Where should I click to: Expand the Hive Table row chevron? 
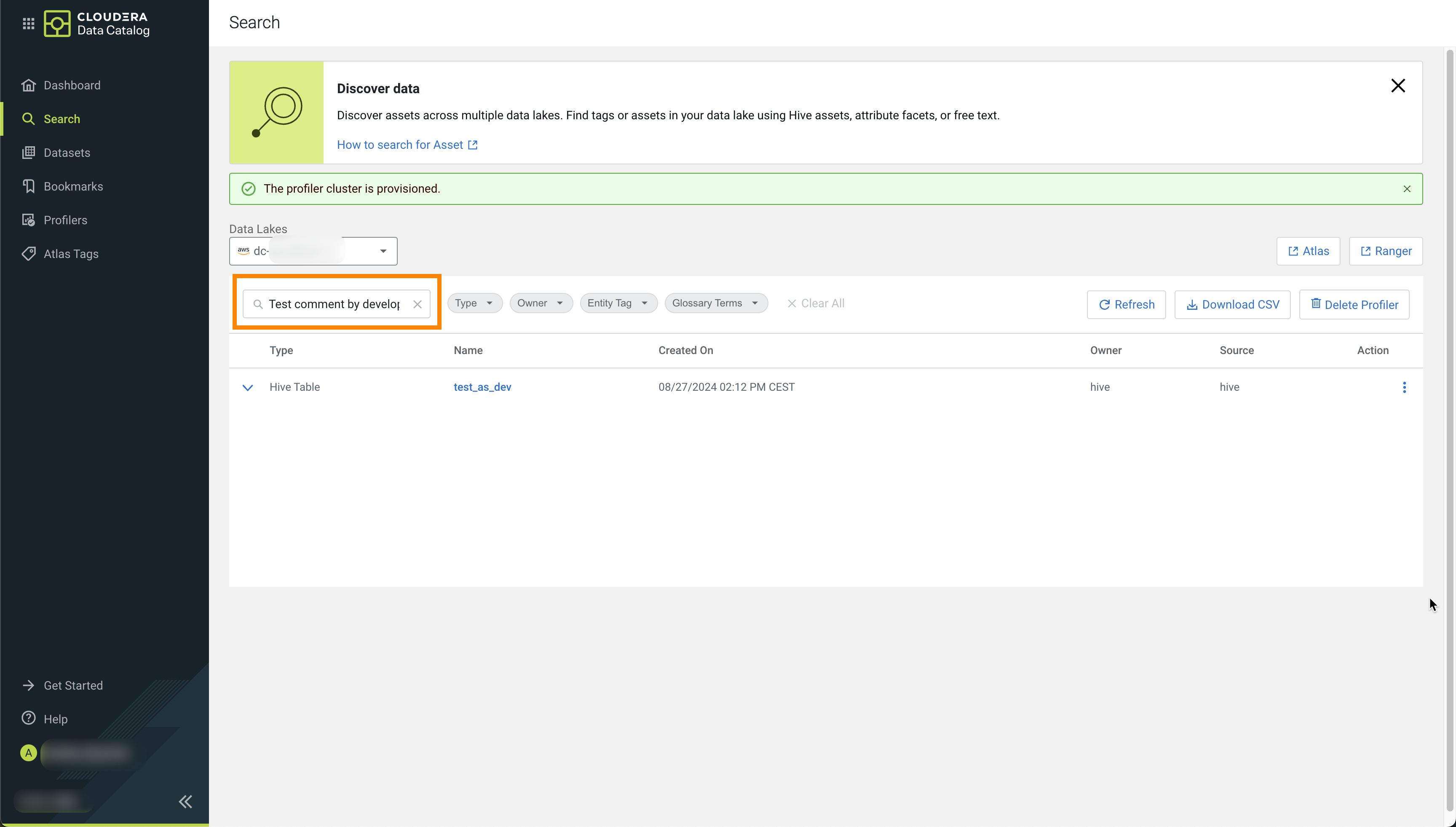click(247, 387)
